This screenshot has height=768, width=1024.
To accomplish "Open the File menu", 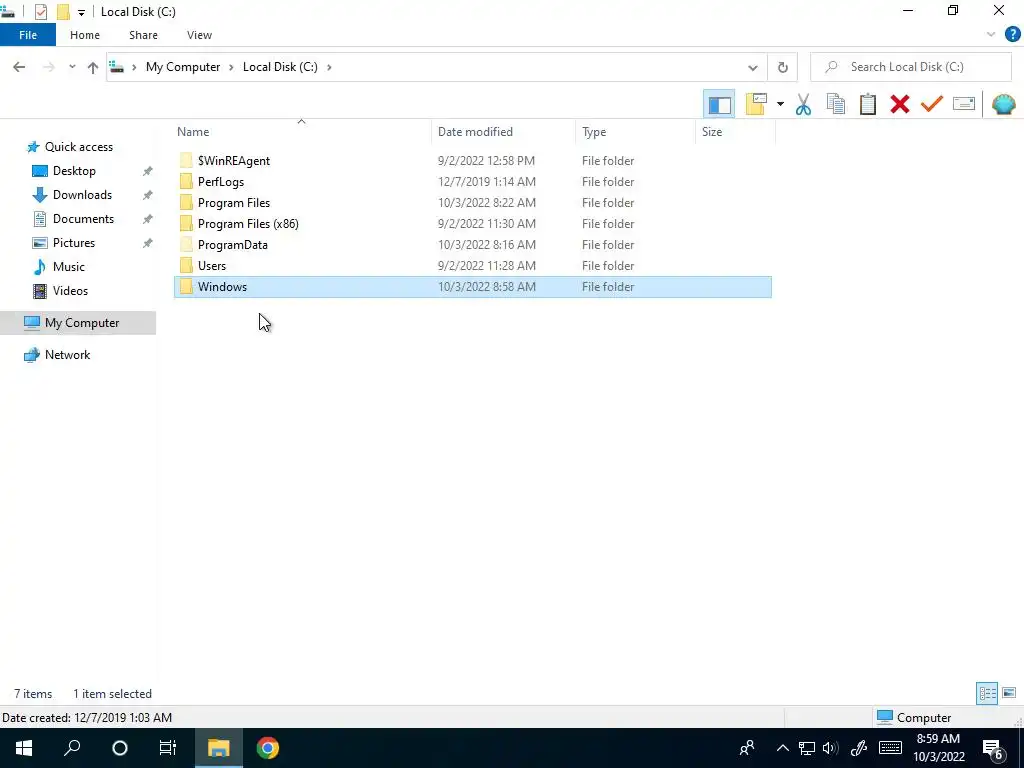I will pos(28,35).
